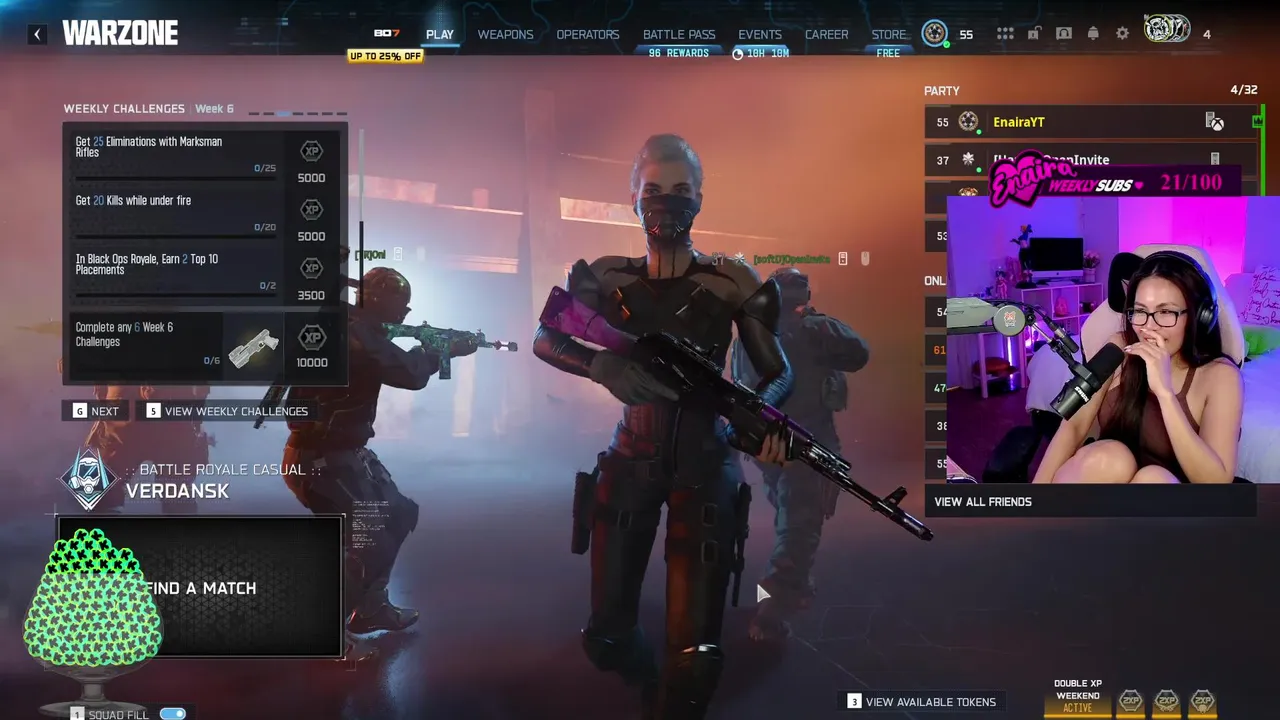1280x720 pixels.
Task: Click NEXT challenge page button
Action: (x=96, y=411)
